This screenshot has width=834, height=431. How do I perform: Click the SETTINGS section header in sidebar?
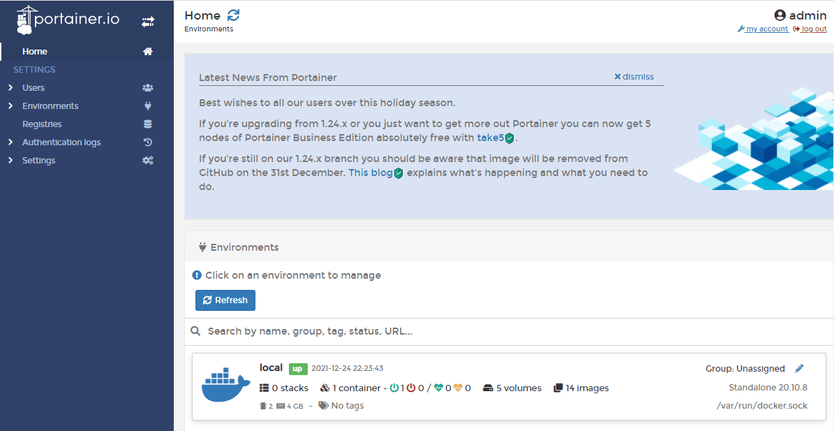point(34,70)
